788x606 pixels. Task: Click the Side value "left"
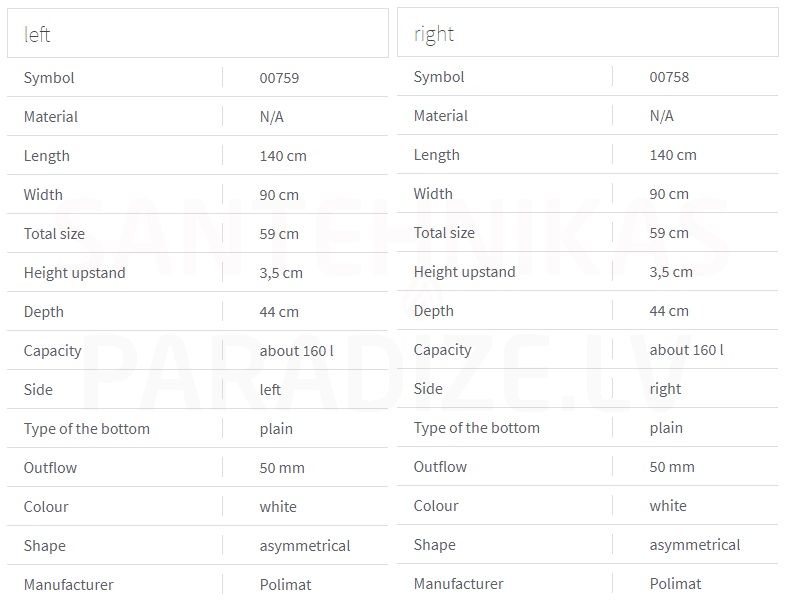point(270,389)
